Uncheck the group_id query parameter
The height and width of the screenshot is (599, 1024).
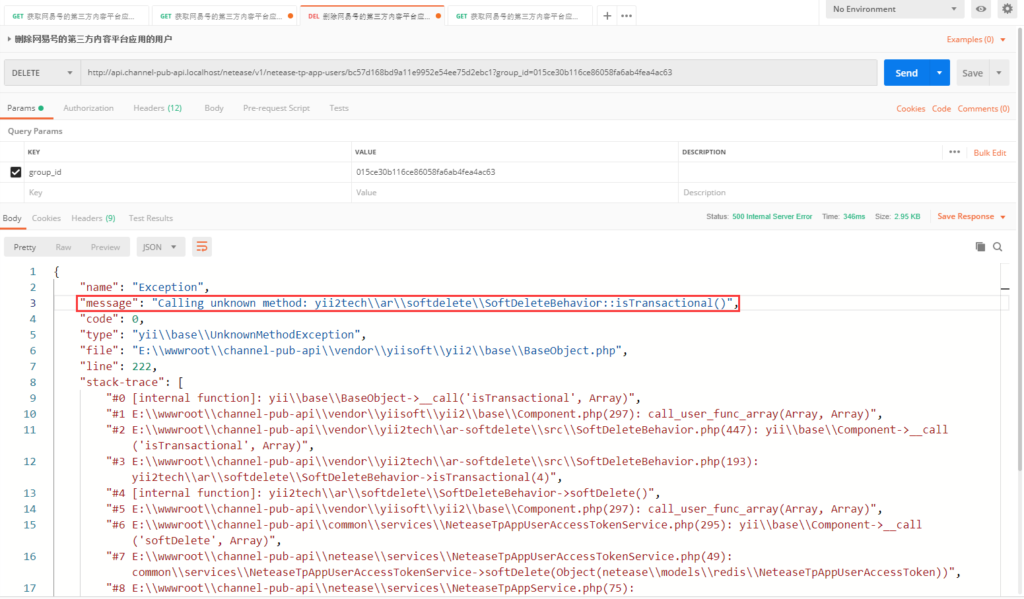click(16, 172)
